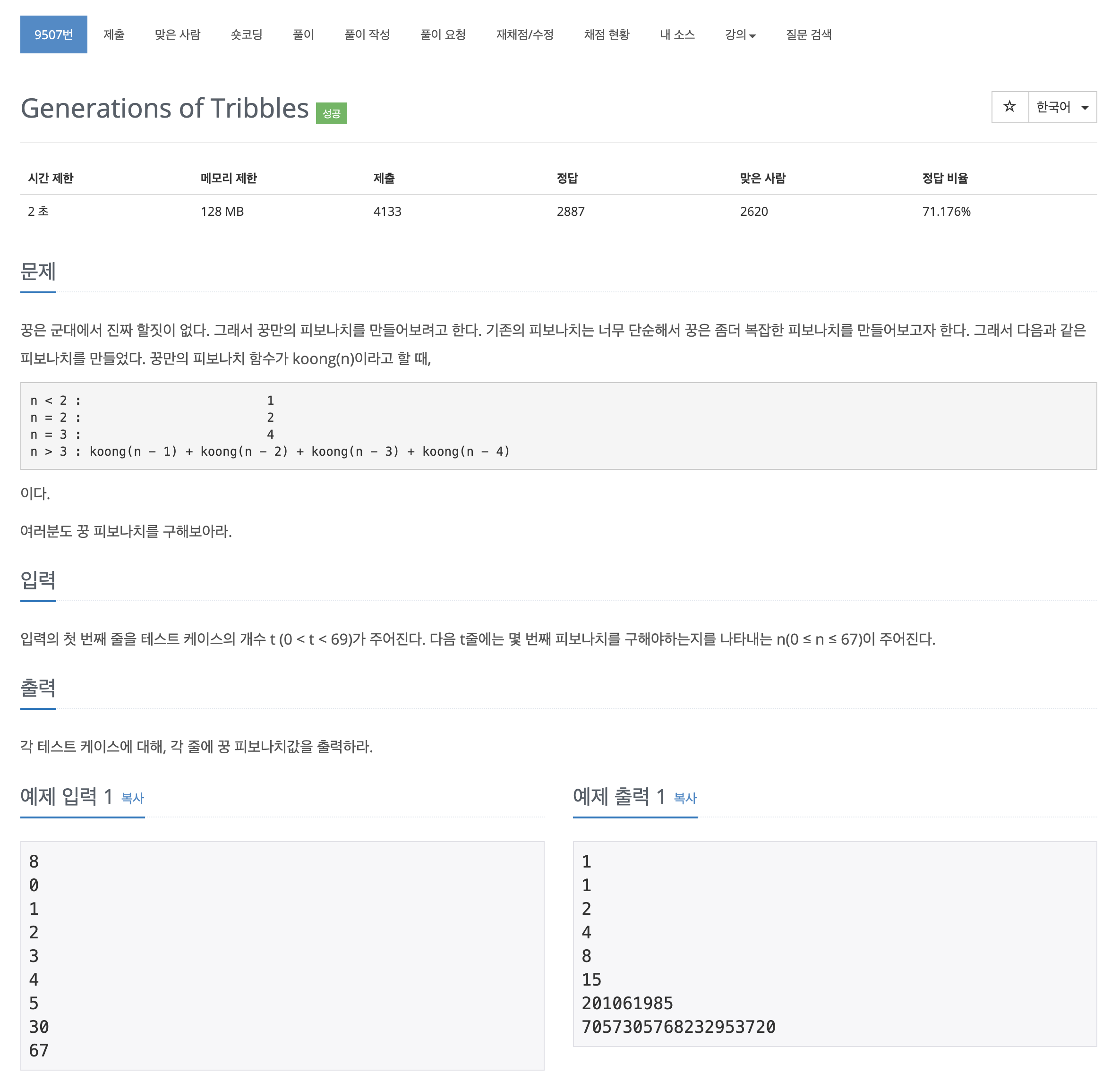Click the sample output box

coord(834,943)
